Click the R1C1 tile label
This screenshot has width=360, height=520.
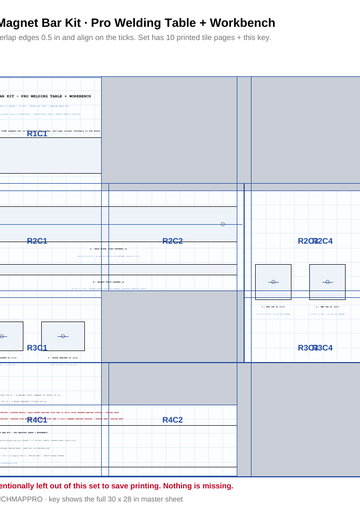(37, 134)
